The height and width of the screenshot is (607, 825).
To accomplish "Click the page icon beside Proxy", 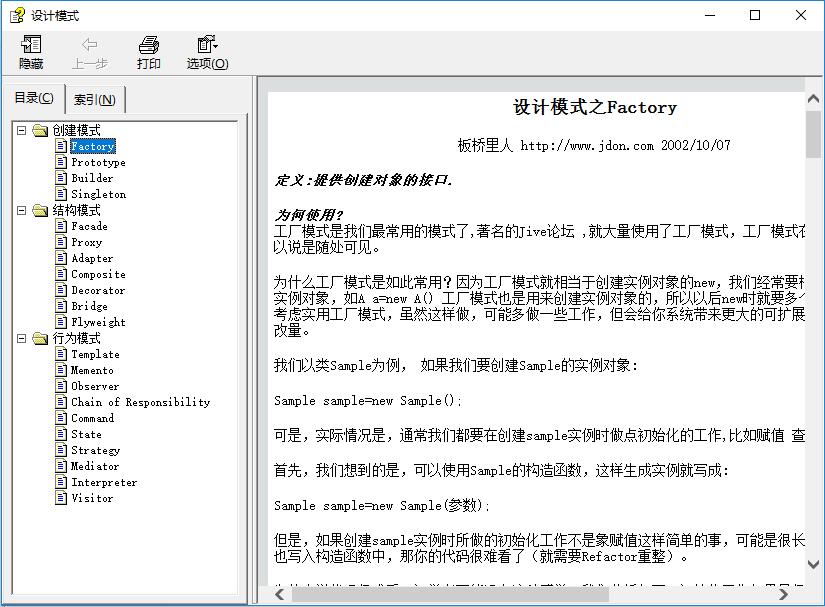I will tap(62, 242).
